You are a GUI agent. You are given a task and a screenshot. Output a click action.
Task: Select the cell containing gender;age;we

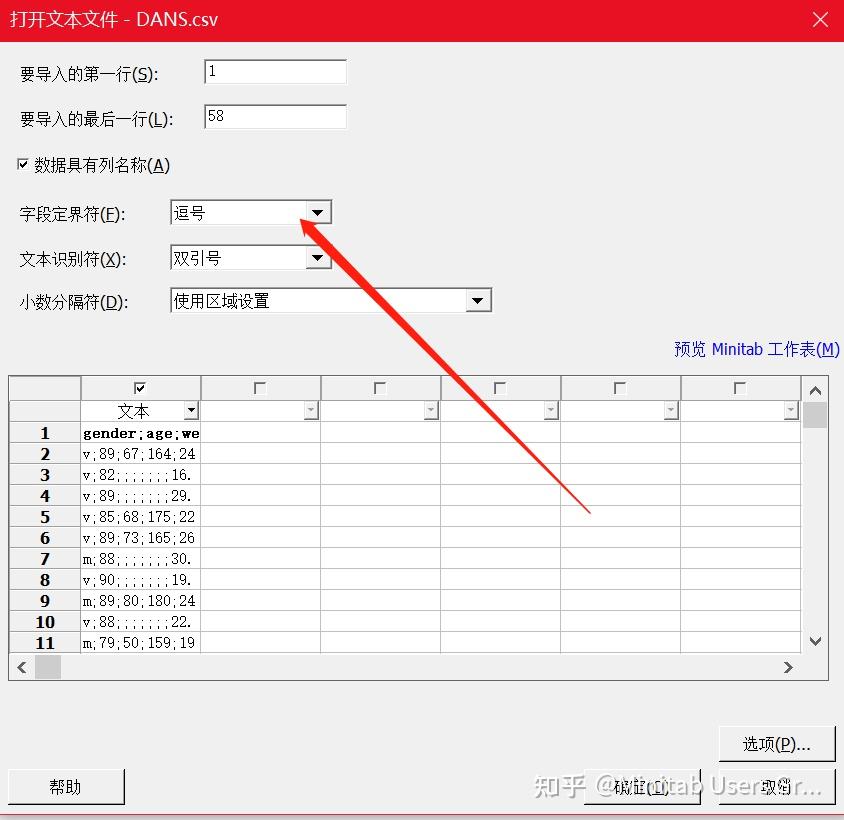point(140,433)
